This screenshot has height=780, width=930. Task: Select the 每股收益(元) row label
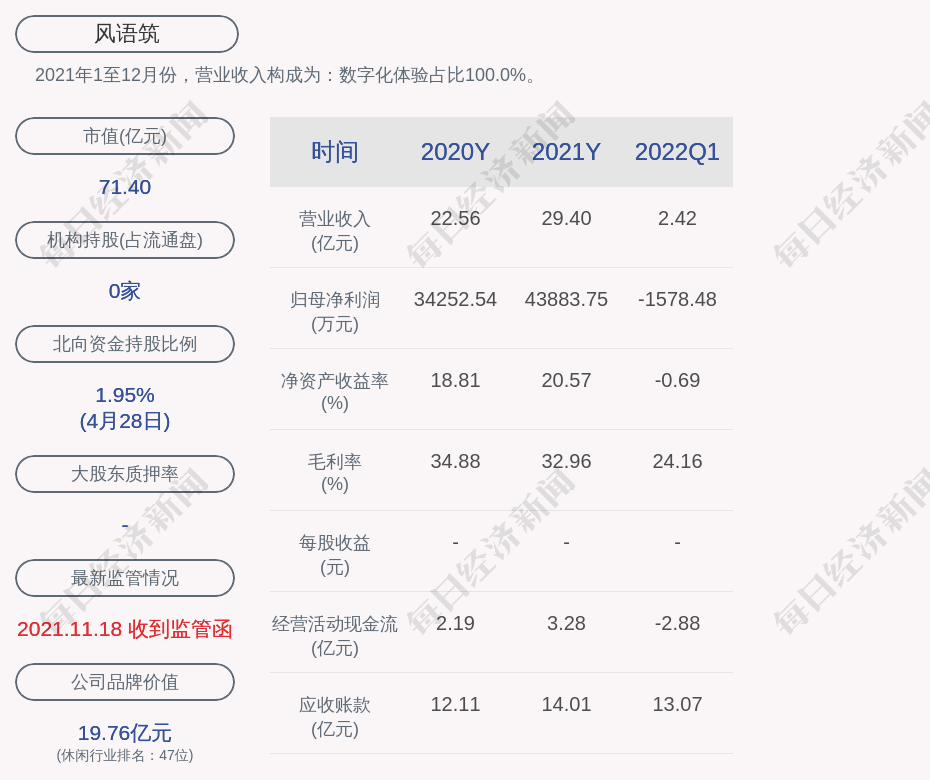click(335, 555)
